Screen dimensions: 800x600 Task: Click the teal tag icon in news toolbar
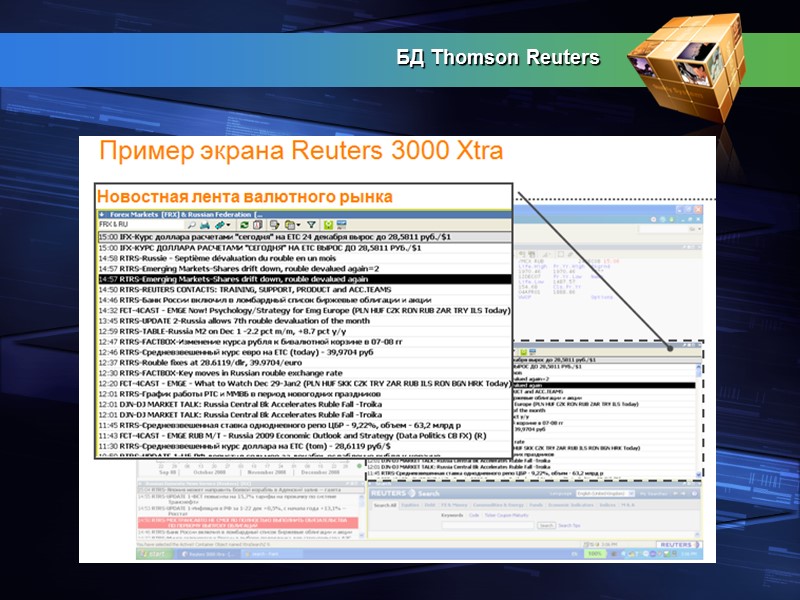(219, 225)
